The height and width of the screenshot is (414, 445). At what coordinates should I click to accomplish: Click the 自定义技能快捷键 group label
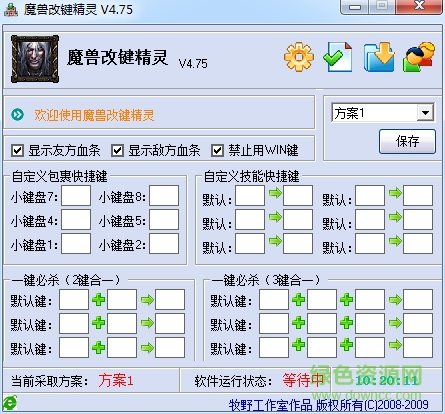(252, 176)
